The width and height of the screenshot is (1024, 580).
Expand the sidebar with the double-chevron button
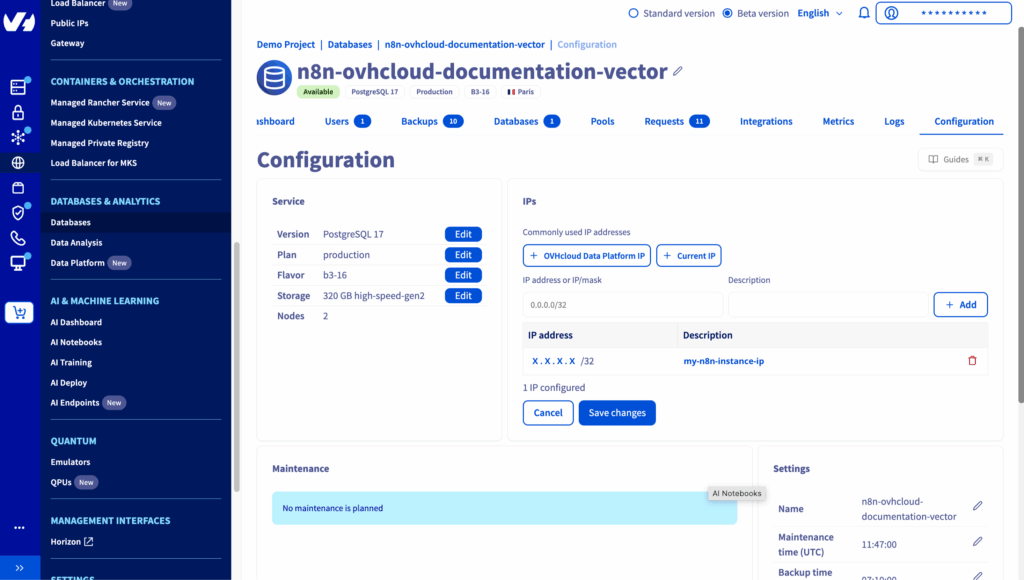click(x=19, y=568)
